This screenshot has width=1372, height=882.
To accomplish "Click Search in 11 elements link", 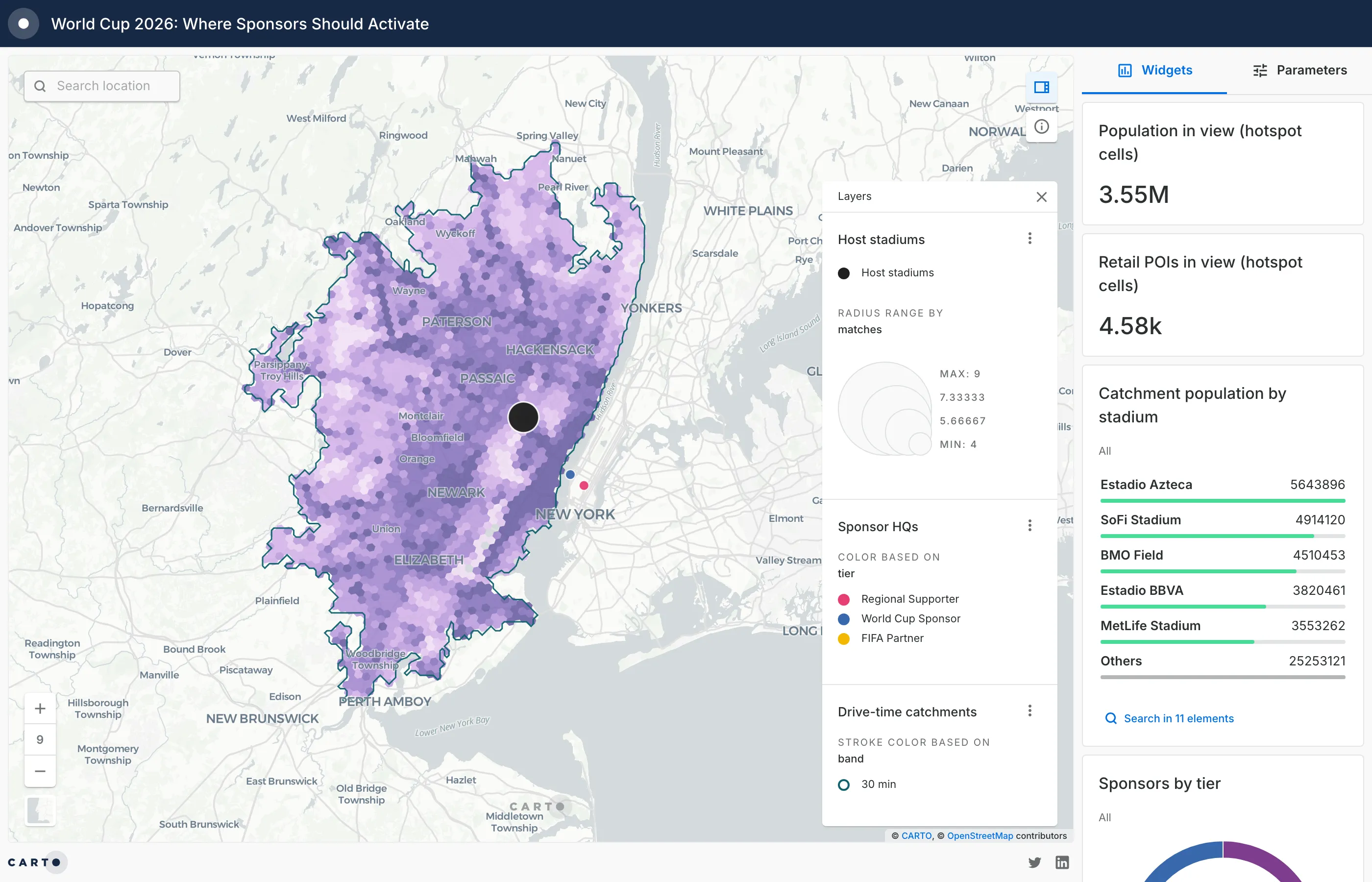I will (1178, 718).
